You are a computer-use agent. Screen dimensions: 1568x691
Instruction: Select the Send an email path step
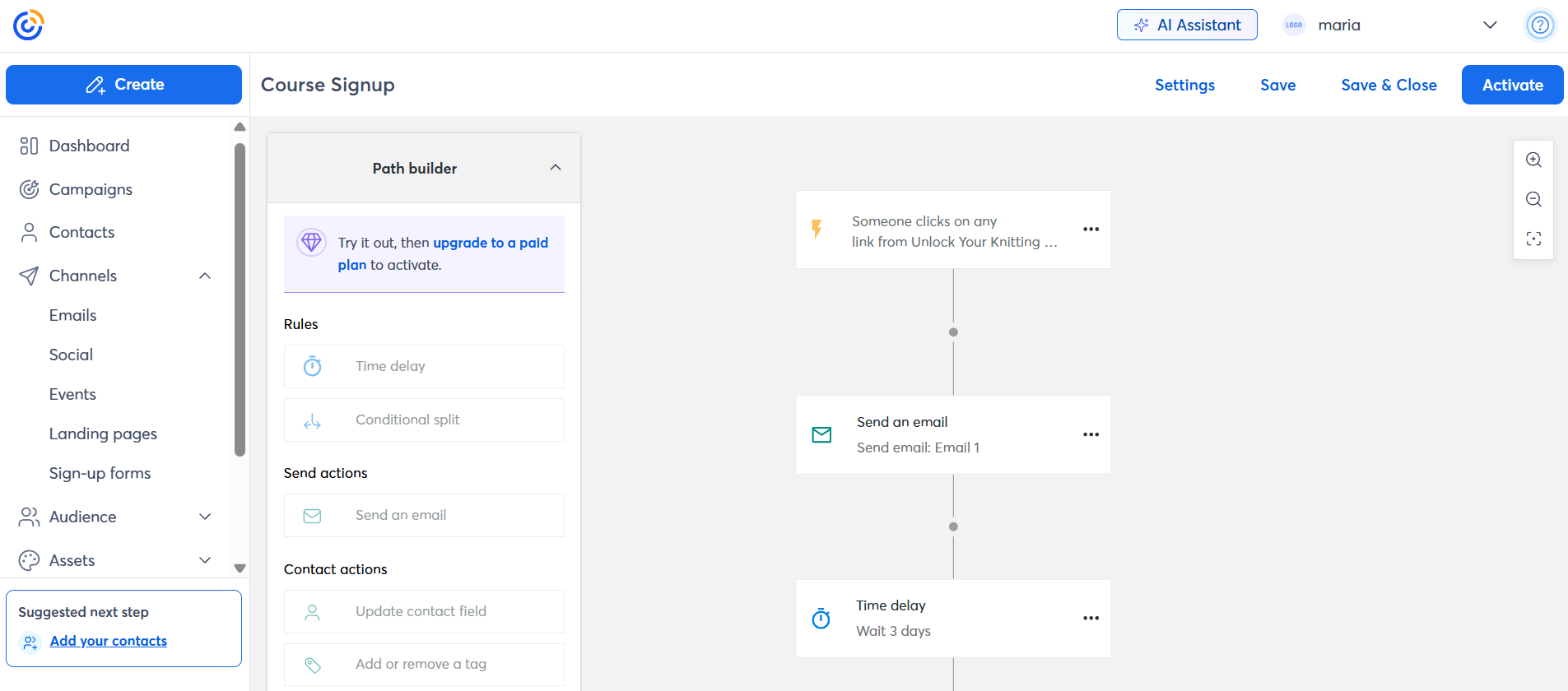click(953, 435)
